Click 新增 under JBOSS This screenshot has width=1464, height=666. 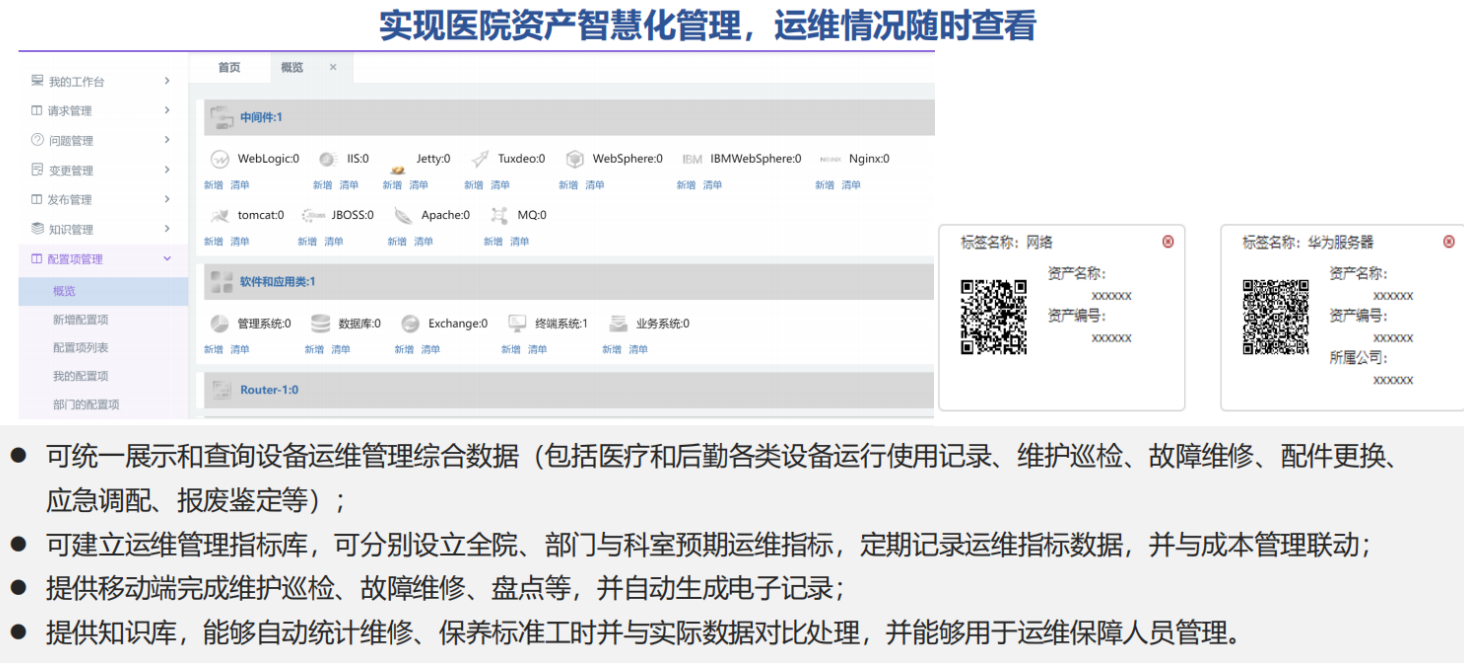(308, 241)
